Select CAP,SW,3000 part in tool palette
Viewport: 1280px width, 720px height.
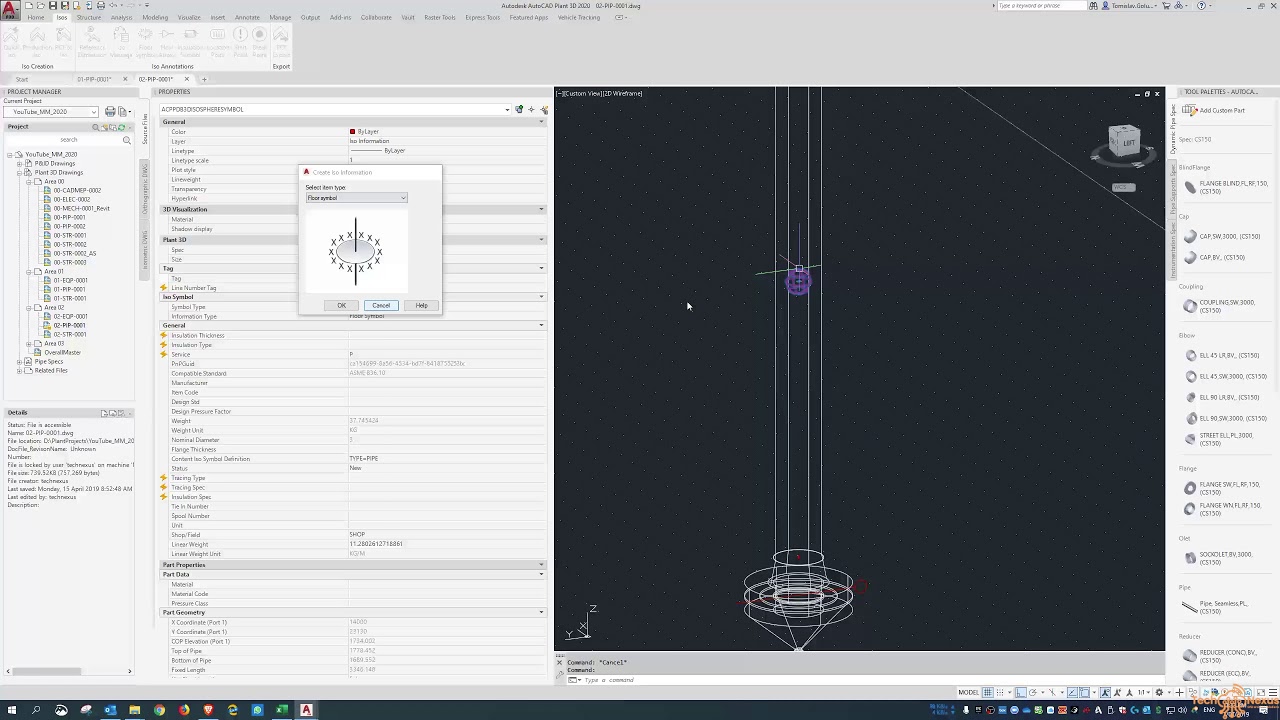pyautogui.click(x=1222, y=237)
